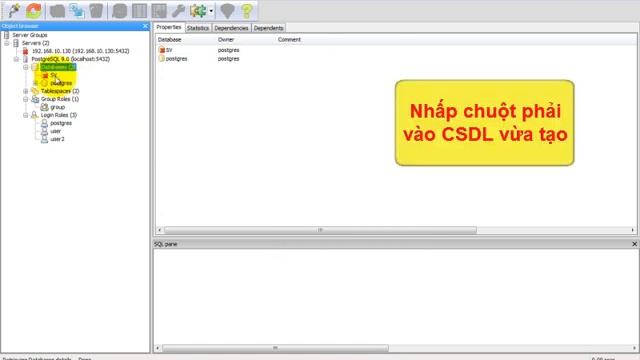Viewport: 640px width, 360px height.
Task: Switch to the Statistics tab
Action: (x=198, y=28)
